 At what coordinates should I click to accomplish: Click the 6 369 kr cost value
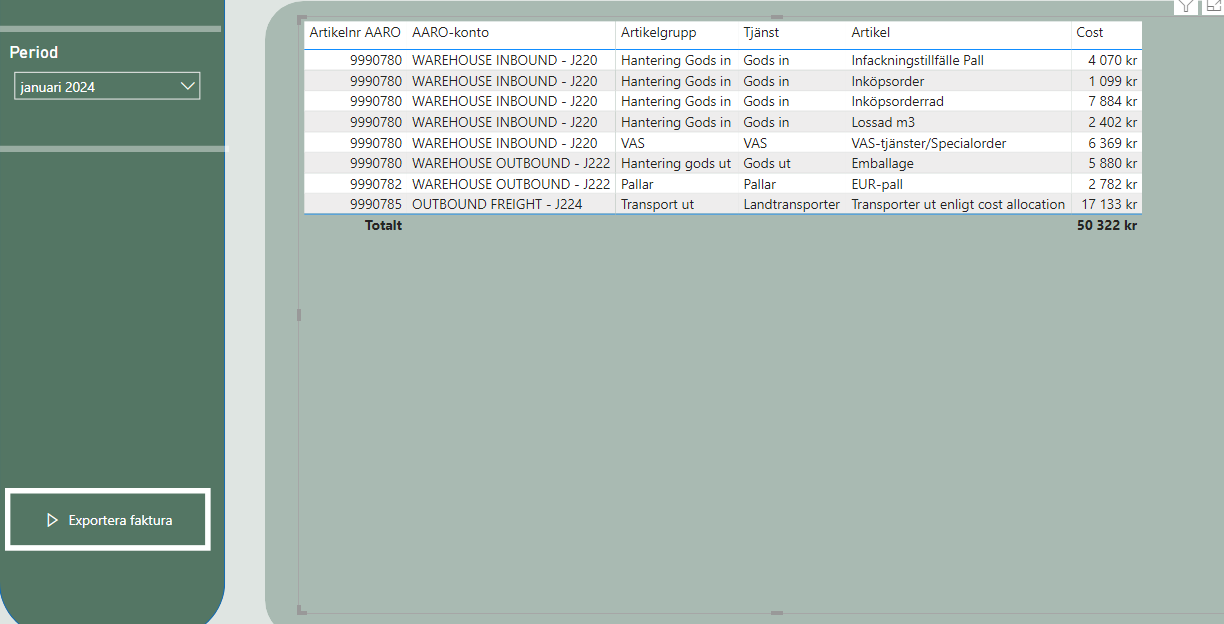tap(1112, 143)
